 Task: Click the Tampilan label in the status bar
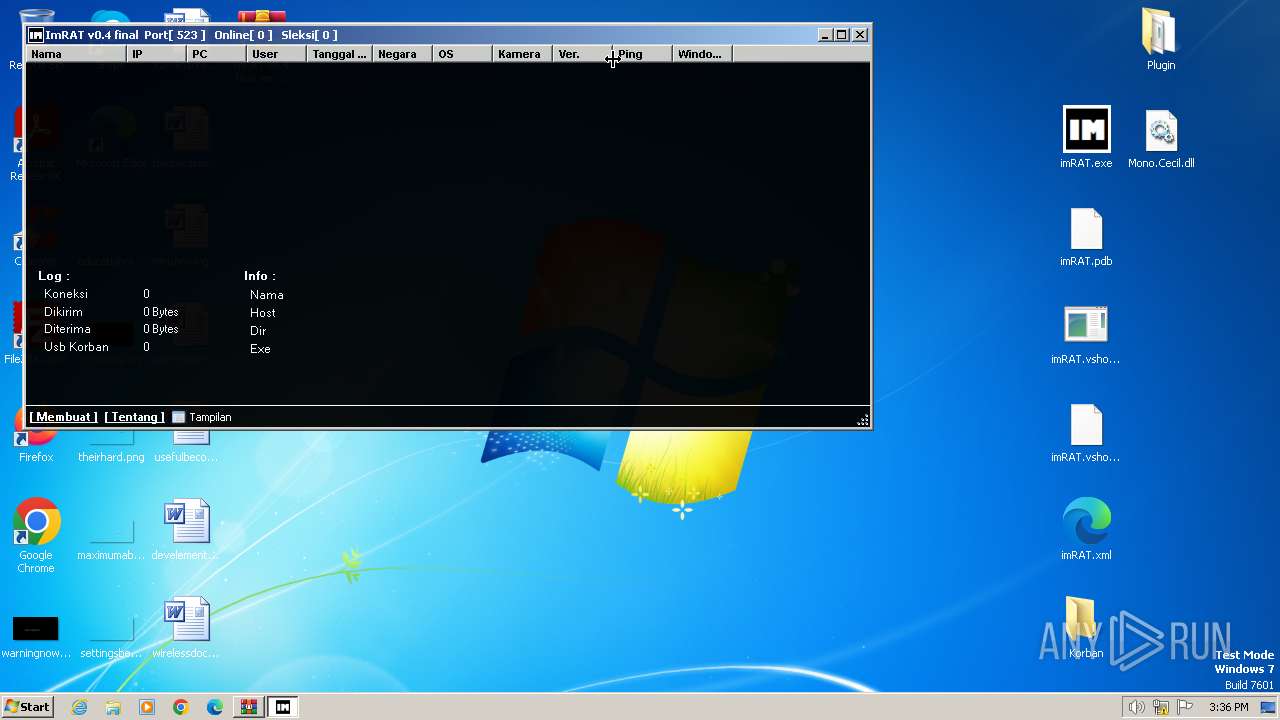point(210,417)
